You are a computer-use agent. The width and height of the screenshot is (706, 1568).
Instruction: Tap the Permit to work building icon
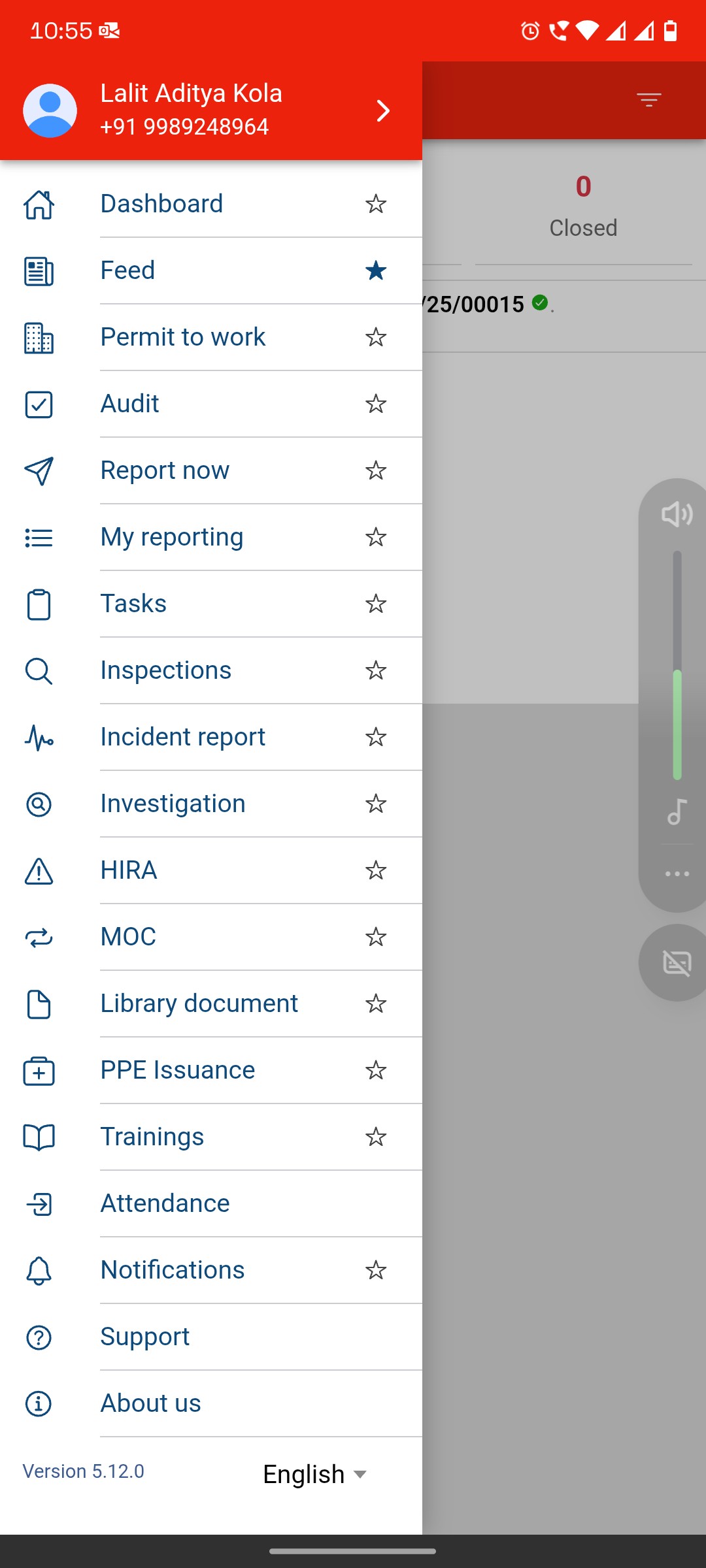tap(39, 338)
